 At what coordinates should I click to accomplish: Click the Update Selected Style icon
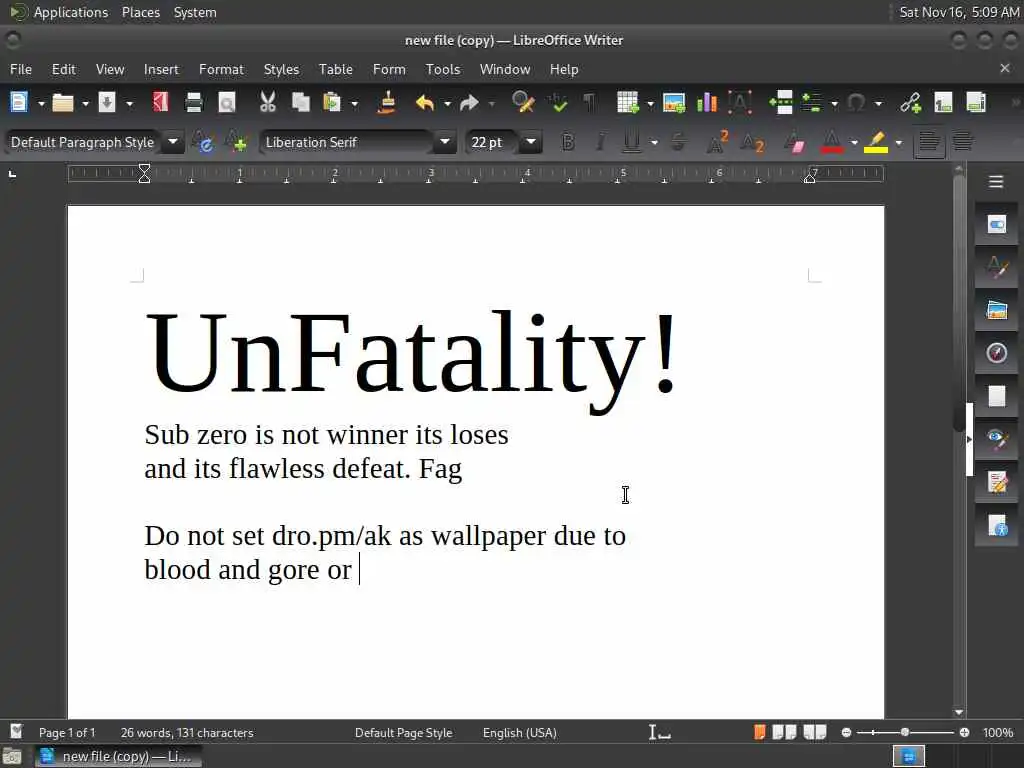click(203, 142)
